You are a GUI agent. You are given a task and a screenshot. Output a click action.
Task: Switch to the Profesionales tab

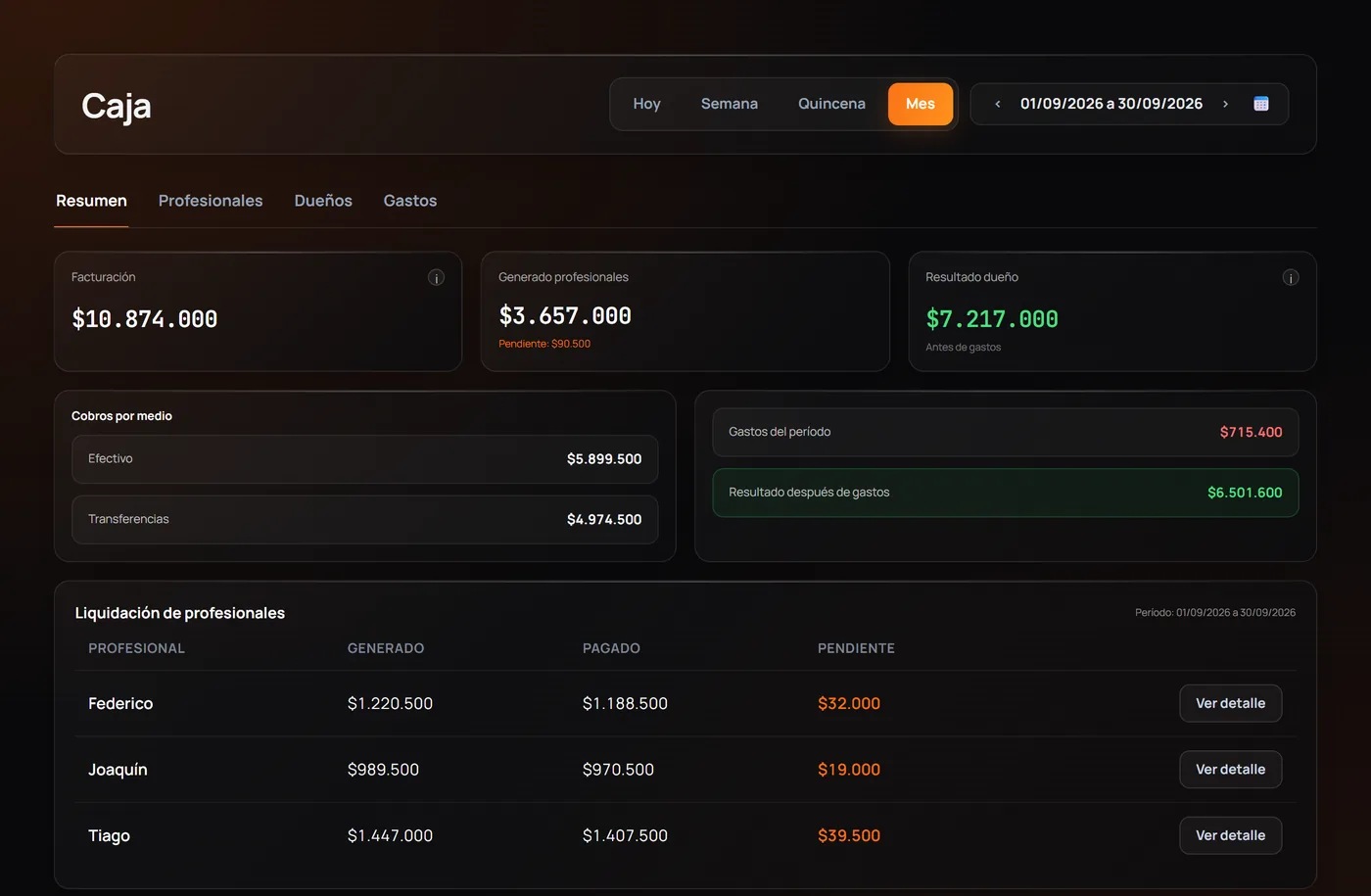(x=211, y=201)
